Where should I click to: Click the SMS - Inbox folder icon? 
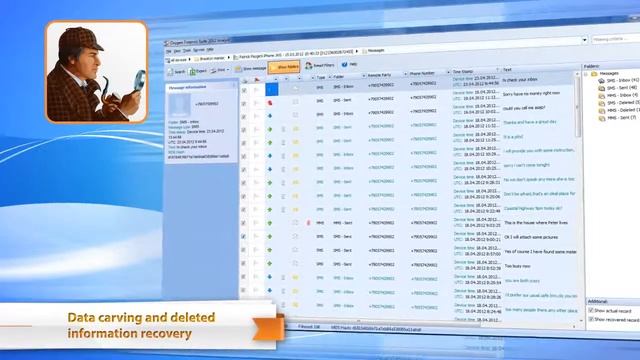[x=601, y=81]
